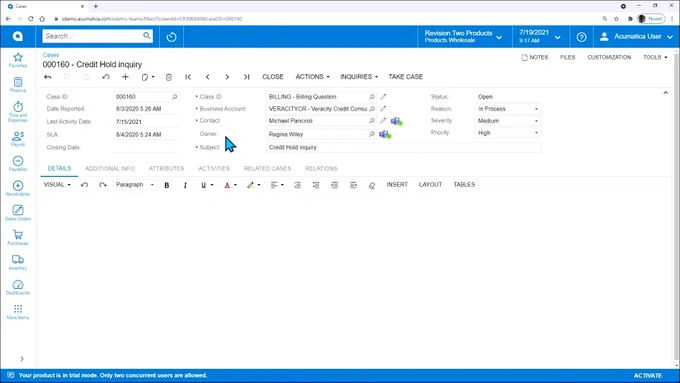Image resolution: width=680 pixels, height=383 pixels.
Task: Open the Paragraph style dropdown
Action: 135,185
